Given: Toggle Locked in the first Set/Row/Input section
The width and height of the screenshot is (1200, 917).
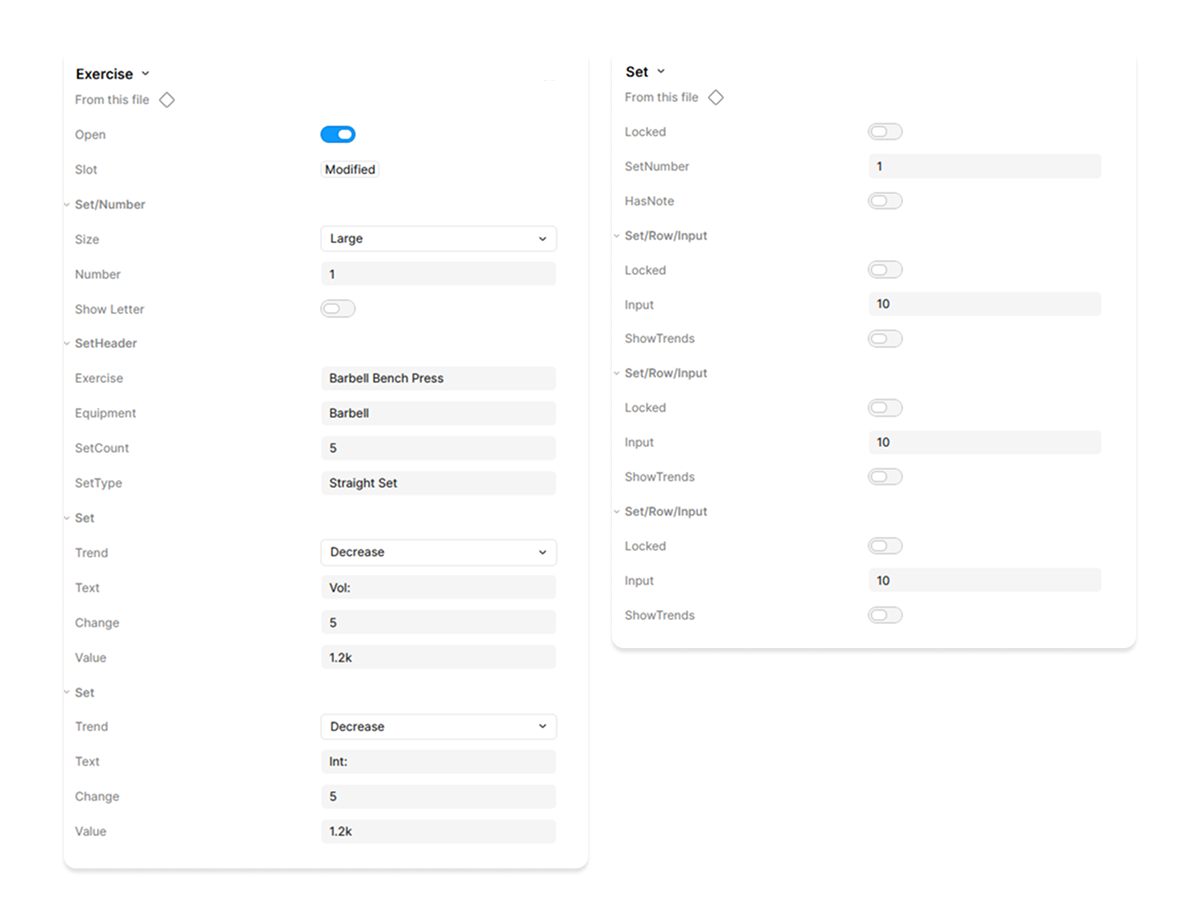Looking at the screenshot, I should point(885,270).
